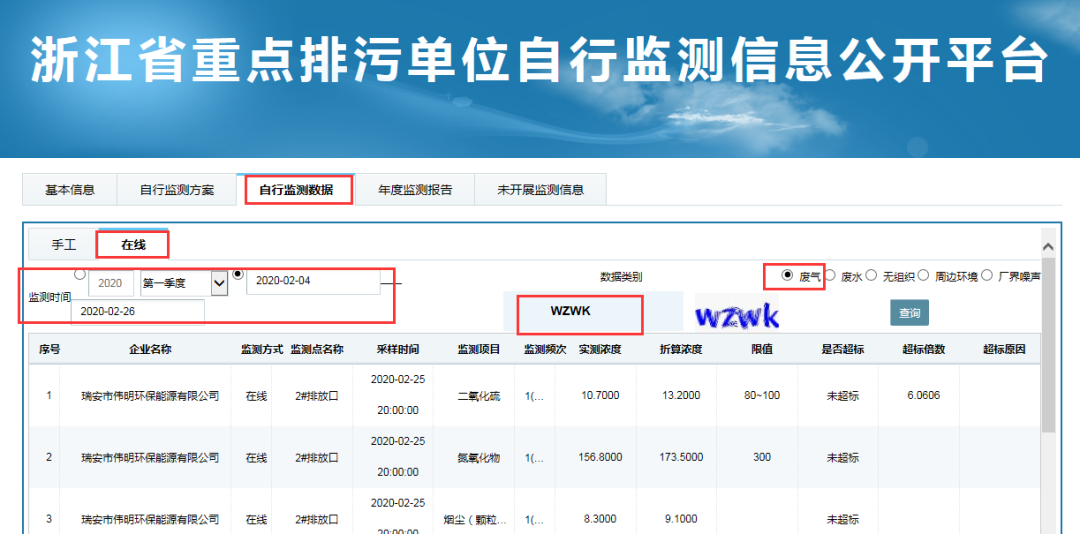Select the date range radio button
1080x534 pixels.
(238, 274)
